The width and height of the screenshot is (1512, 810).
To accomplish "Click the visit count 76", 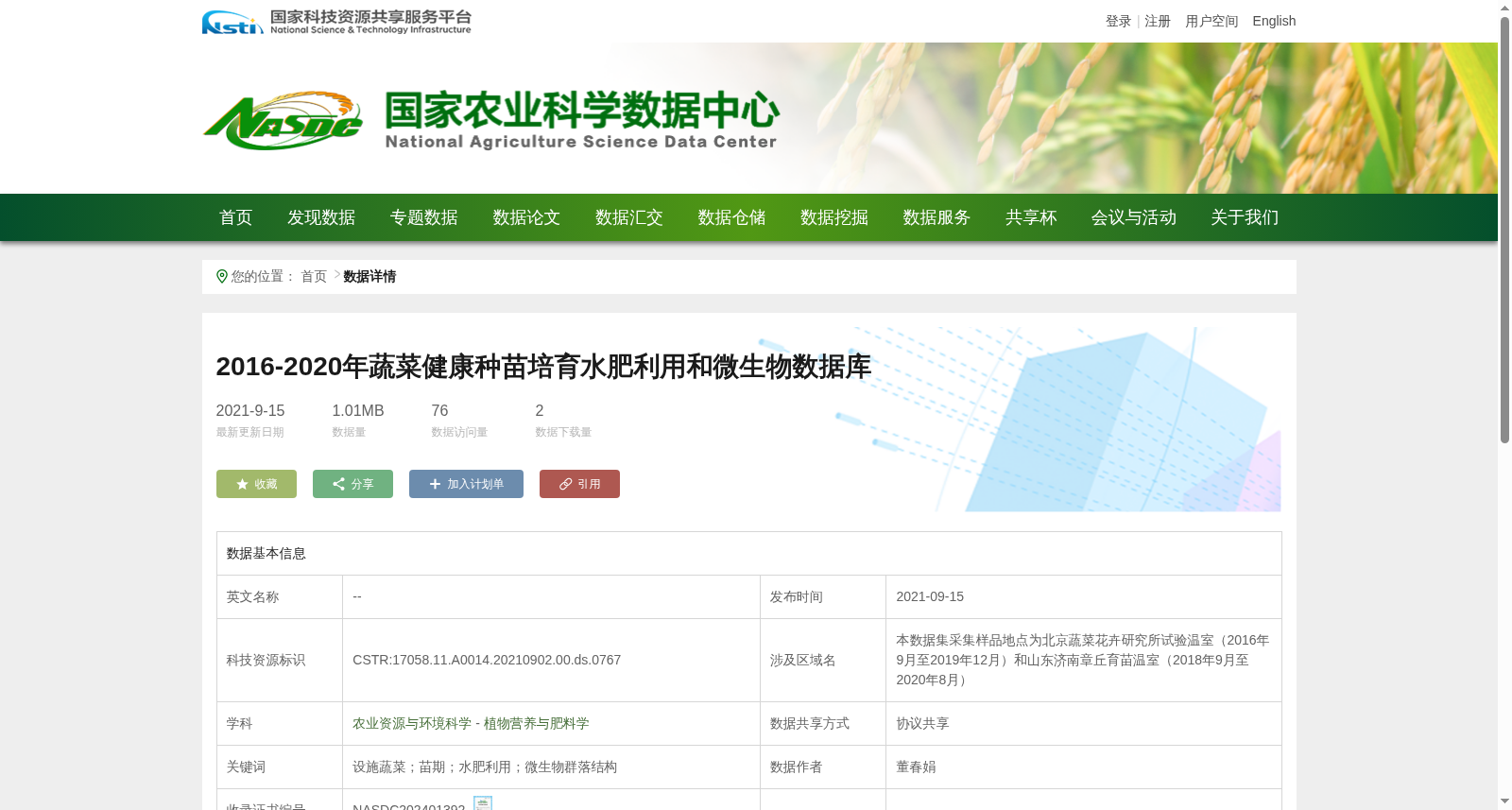I will click(x=439, y=411).
